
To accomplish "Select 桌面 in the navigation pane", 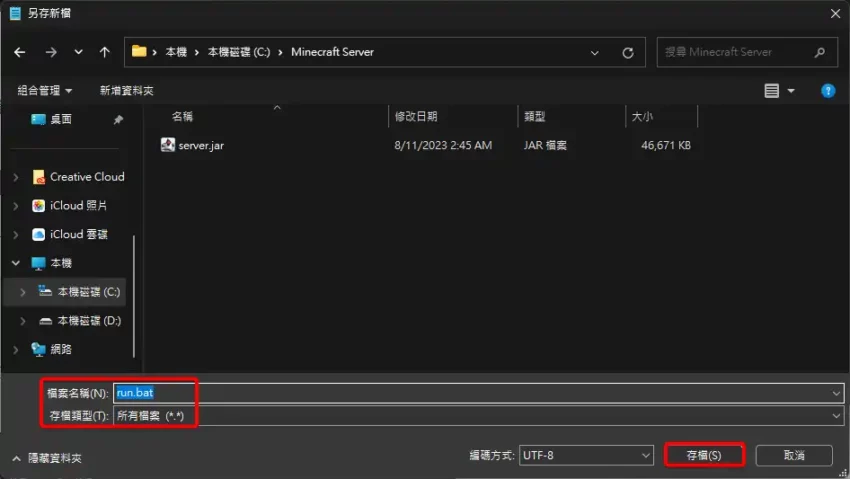I will (61, 119).
